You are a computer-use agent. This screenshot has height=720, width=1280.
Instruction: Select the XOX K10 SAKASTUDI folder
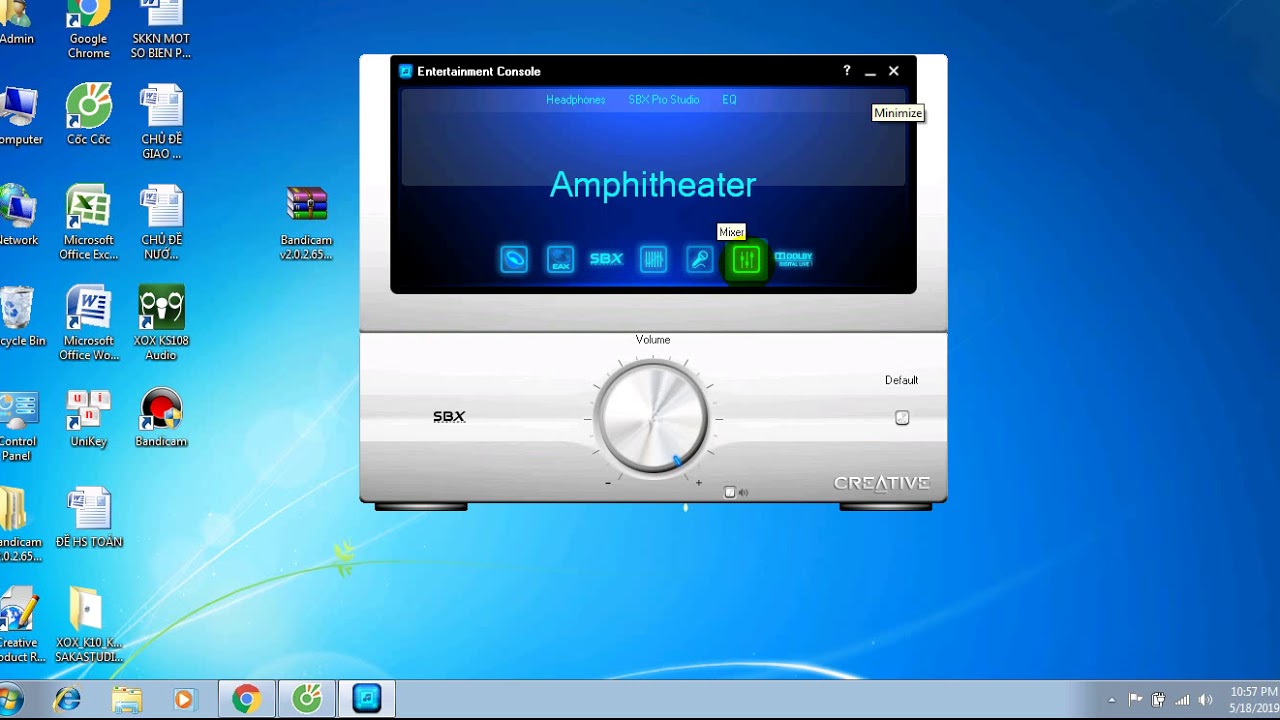click(x=88, y=625)
